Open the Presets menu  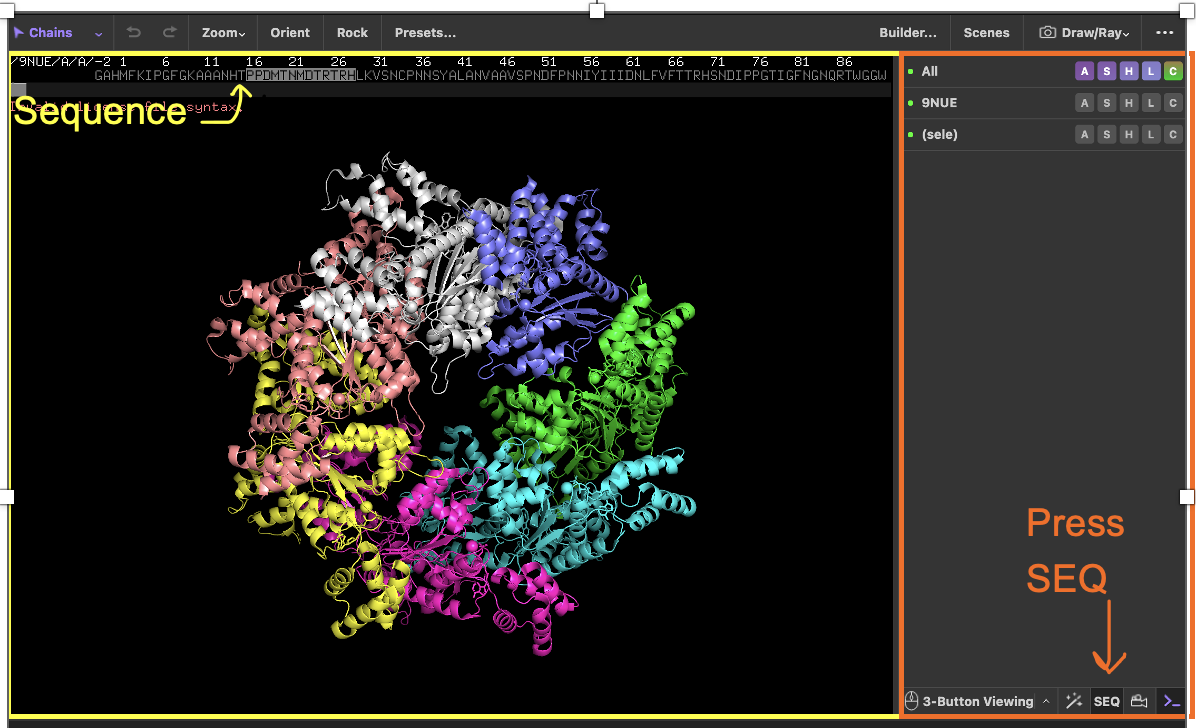pos(425,33)
